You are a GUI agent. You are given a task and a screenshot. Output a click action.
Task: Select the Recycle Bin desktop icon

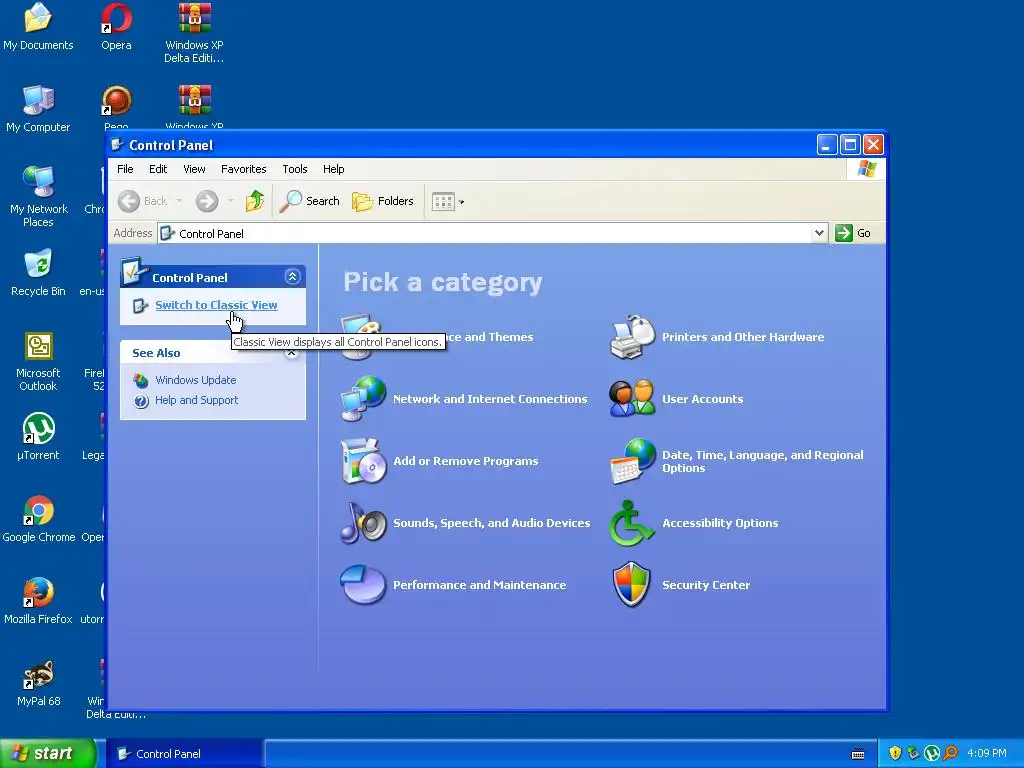click(x=38, y=273)
